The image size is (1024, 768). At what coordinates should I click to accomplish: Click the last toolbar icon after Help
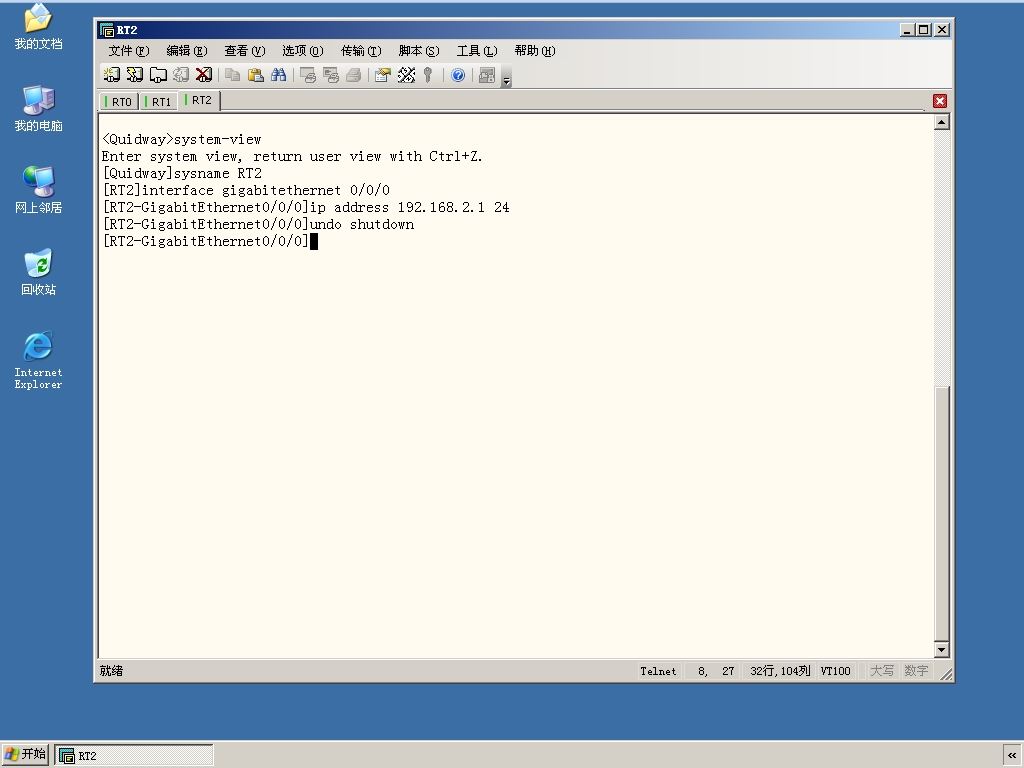pyautogui.click(x=487, y=75)
